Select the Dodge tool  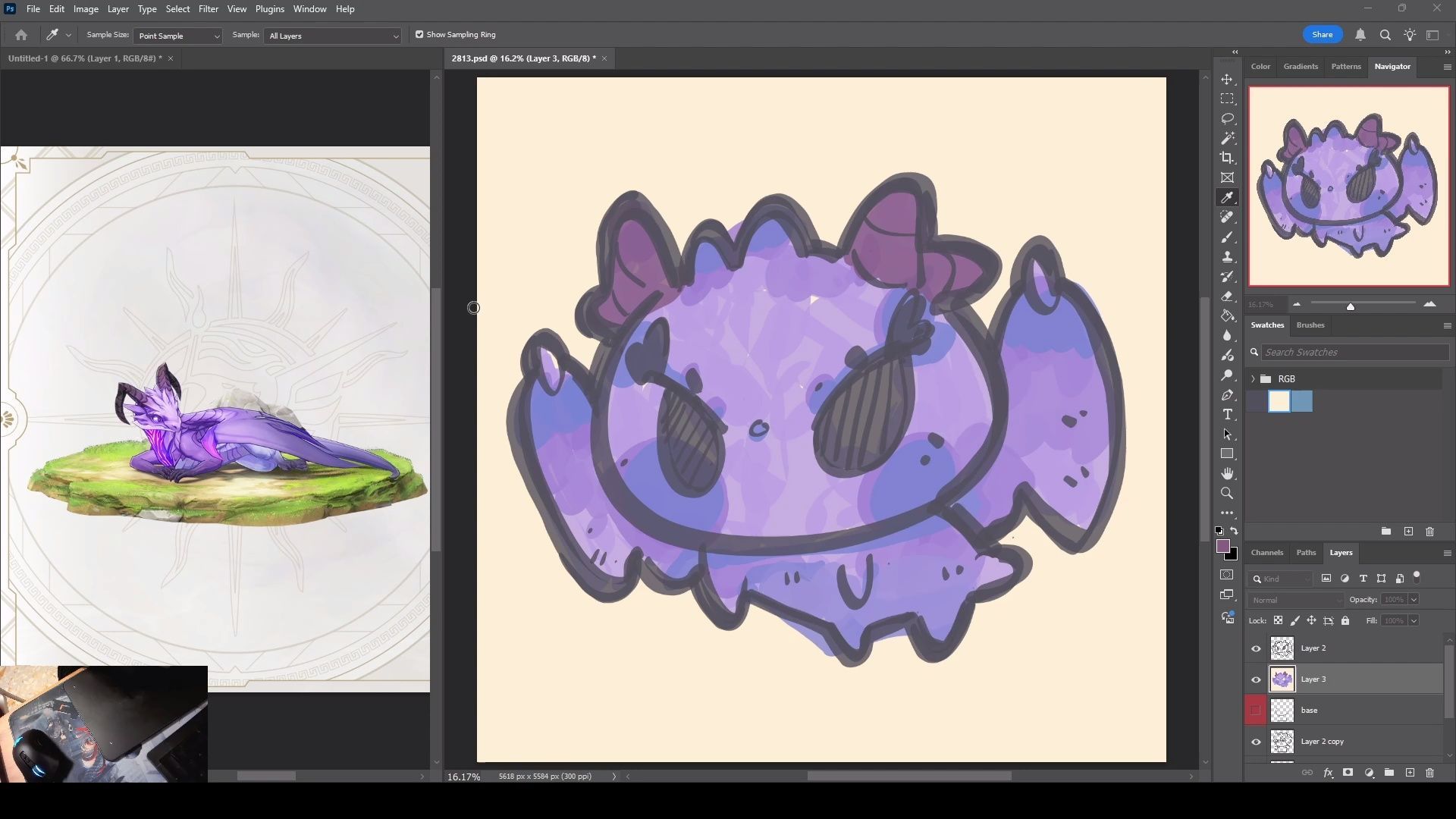[1227, 375]
